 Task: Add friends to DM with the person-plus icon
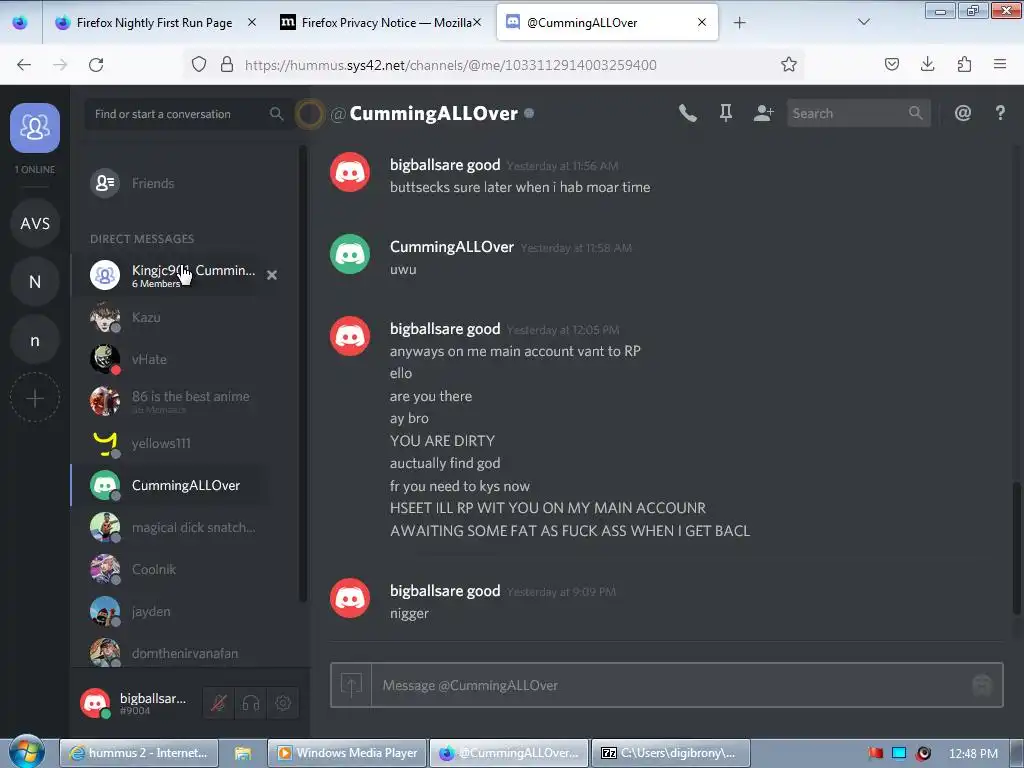click(763, 114)
